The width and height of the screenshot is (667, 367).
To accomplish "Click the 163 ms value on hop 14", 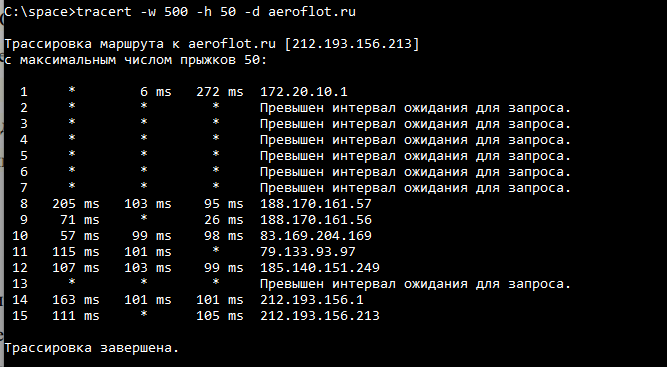I will pos(76,300).
